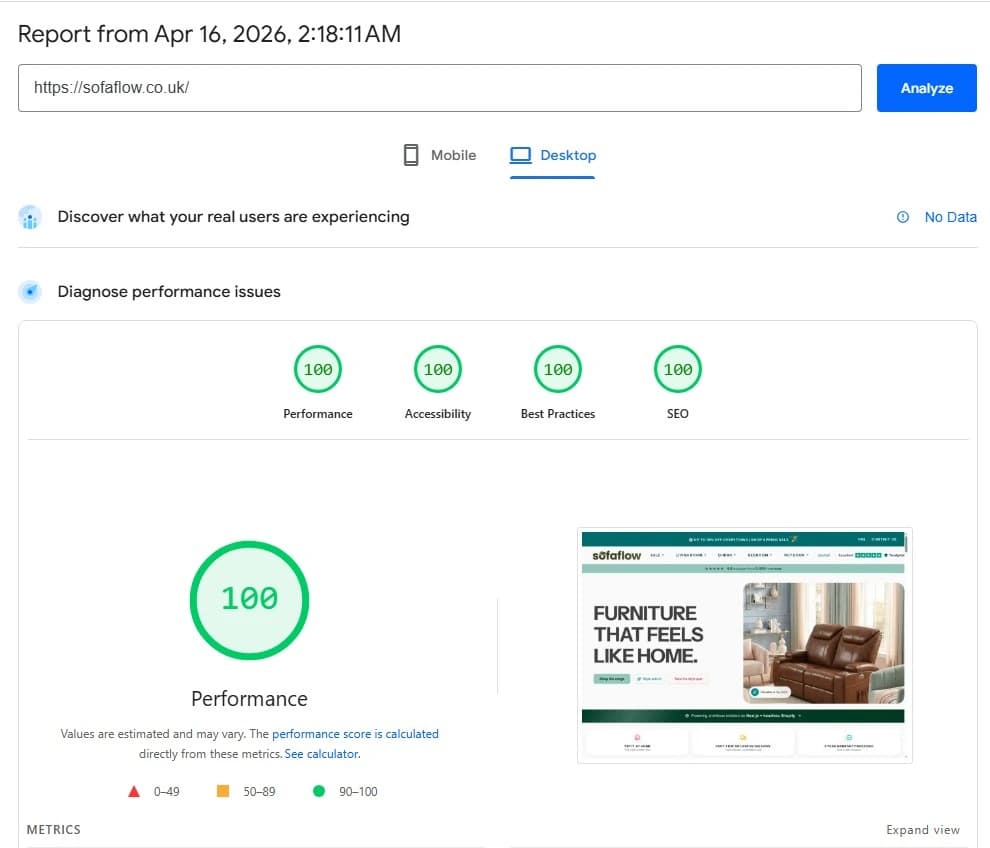Select the Performance score gauge
This screenshot has height=848, width=990.
[317, 368]
